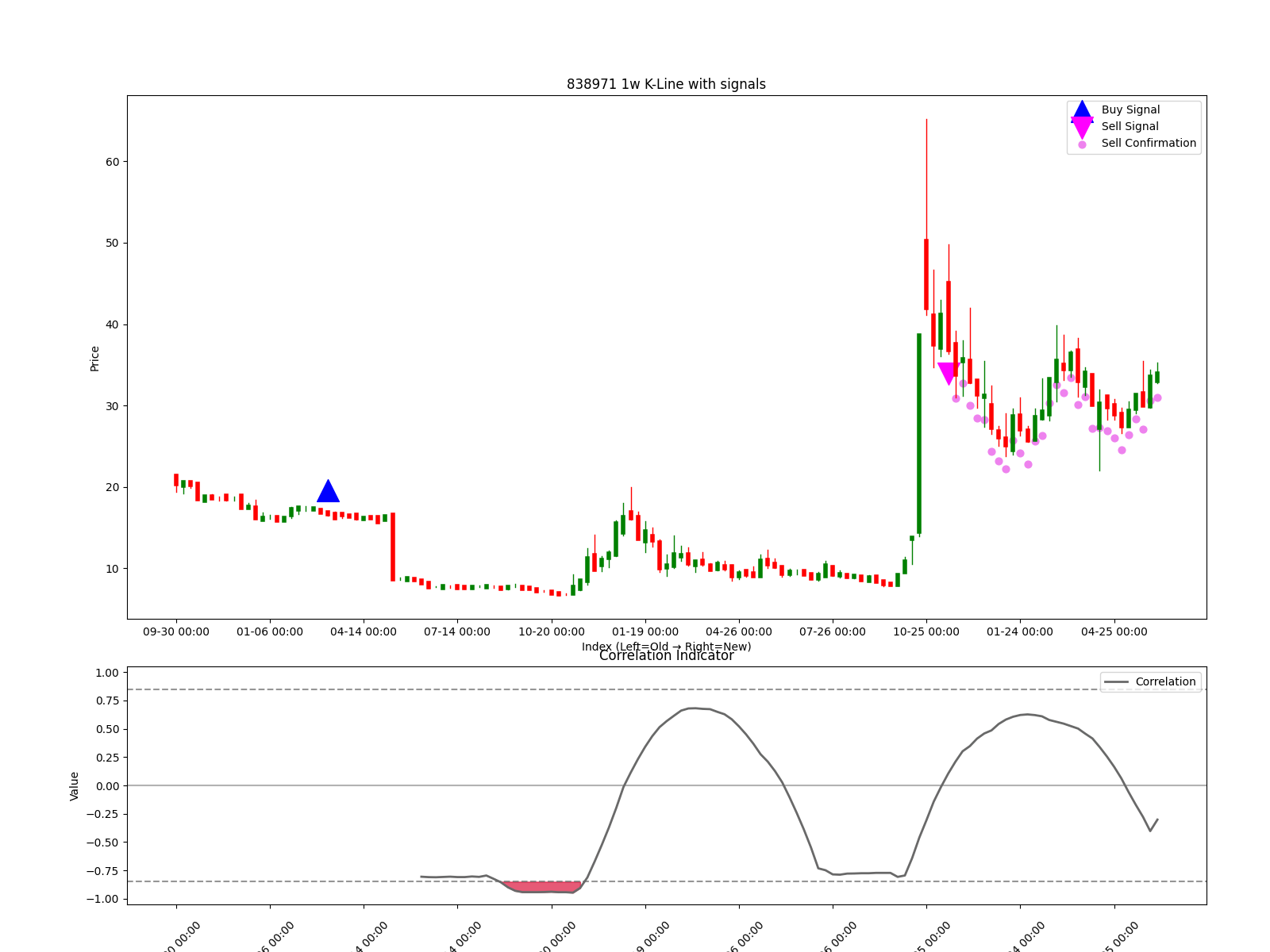Image resolution: width=1270 pixels, height=952 pixels.
Task: Click the correlation tick label '−0.75'
Action: [x=103, y=871]
